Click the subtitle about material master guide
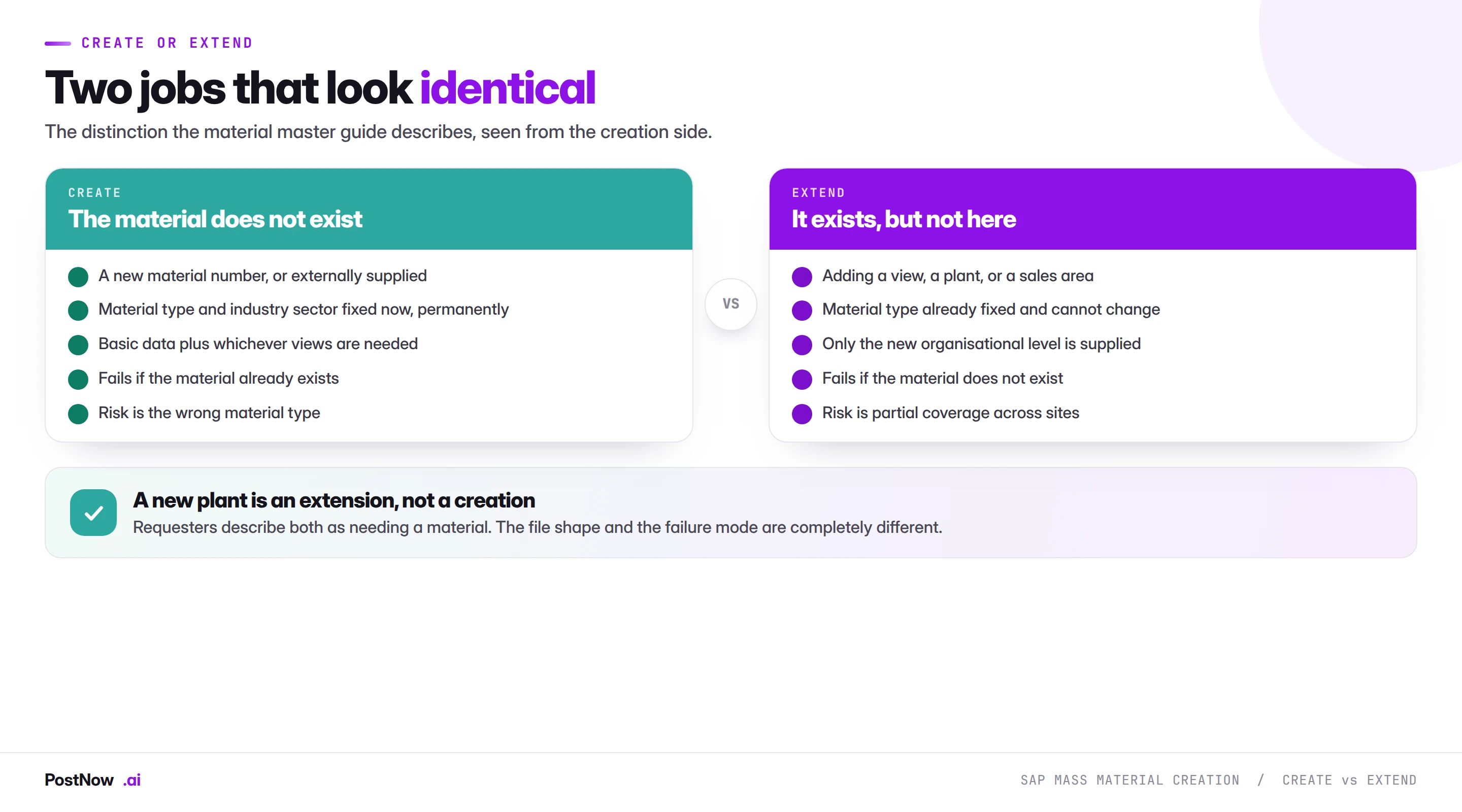 pos(378,131)
